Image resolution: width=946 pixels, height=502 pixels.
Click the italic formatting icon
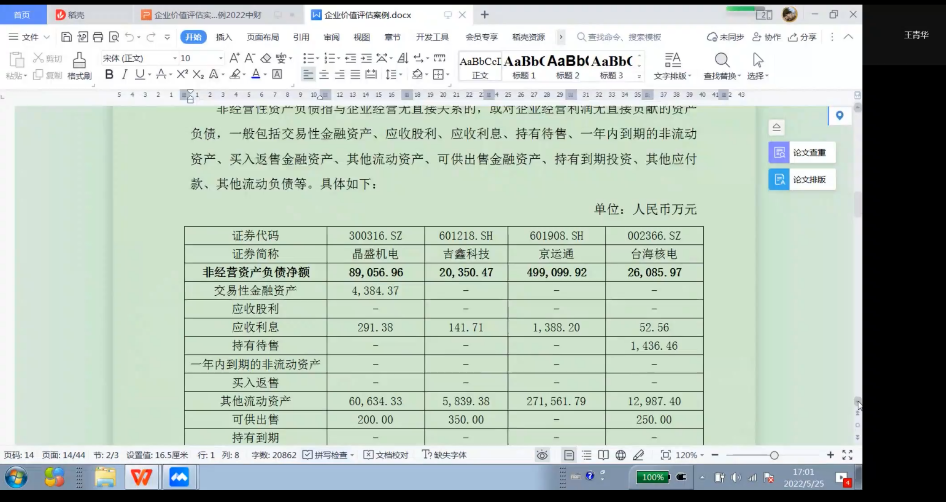[125, 75]
